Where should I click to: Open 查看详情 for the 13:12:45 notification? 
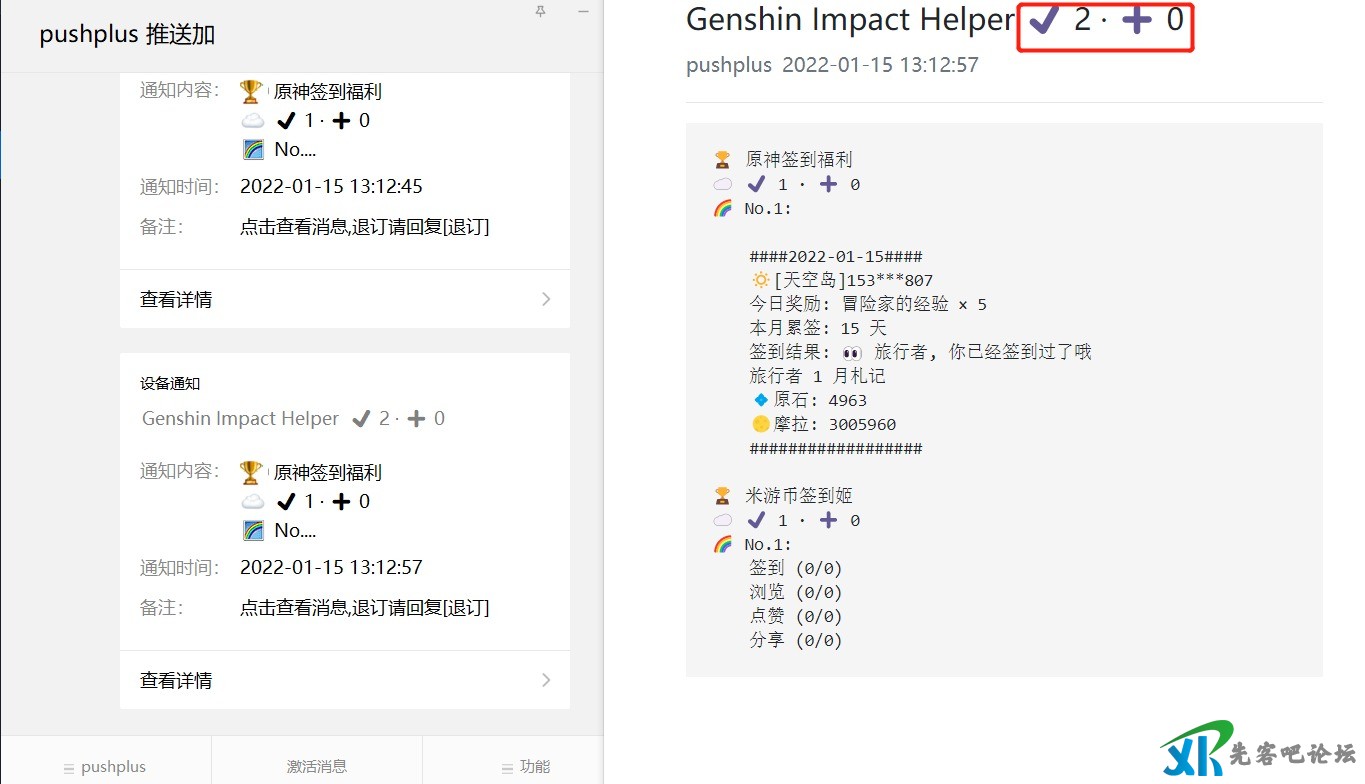tap(176, 299)
